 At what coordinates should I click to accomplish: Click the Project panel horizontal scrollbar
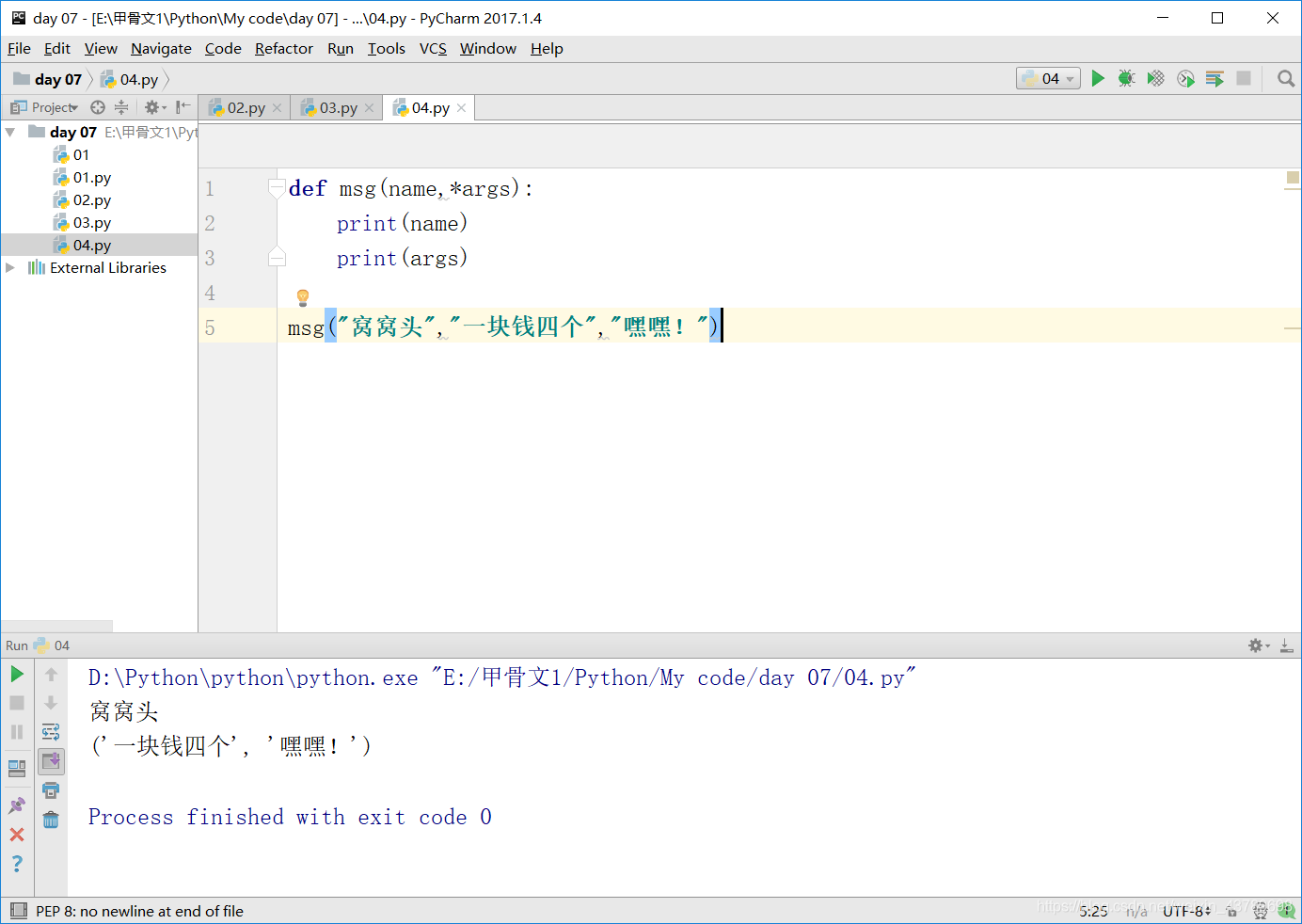(56, 626)
